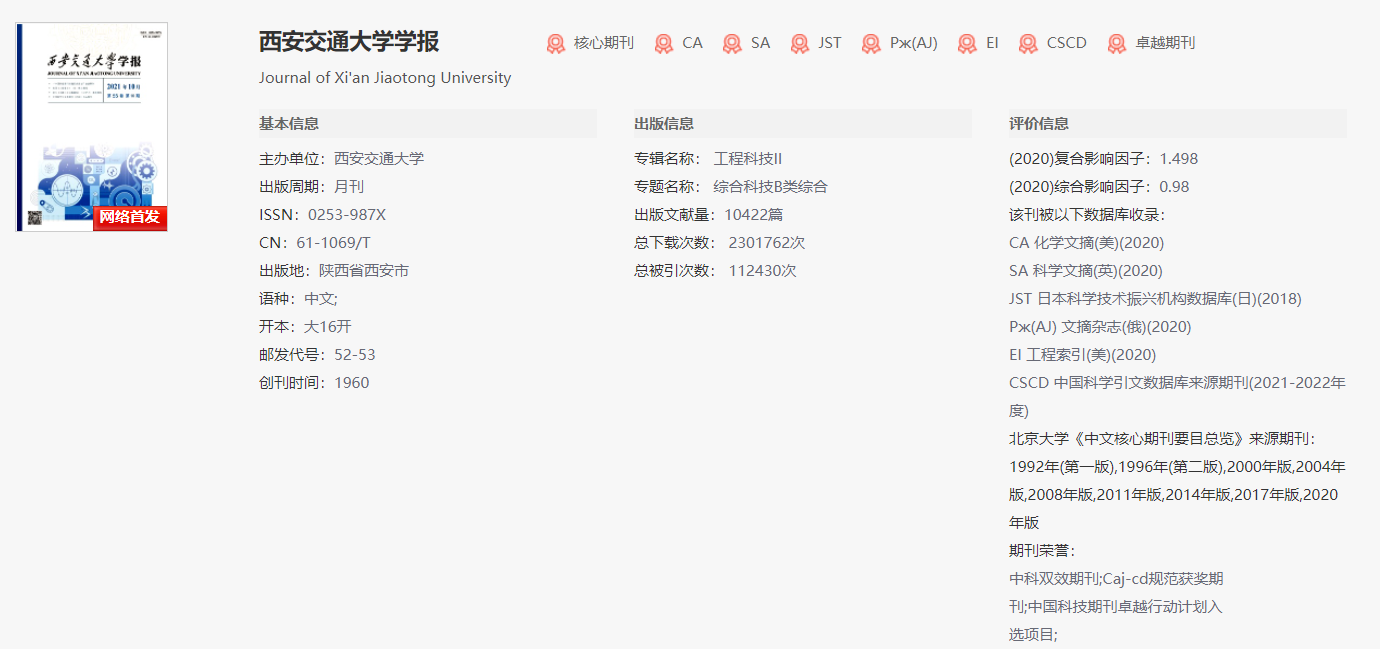The width and height of the screenshot is (1380, 649).
Task: Click the 创刊时间 1960 row
Action: tap(314, 383)
